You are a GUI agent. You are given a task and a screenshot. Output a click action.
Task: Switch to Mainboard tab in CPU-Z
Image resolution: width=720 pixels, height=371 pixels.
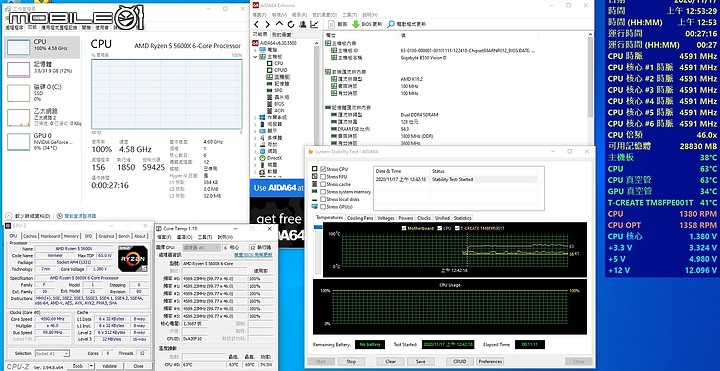coord(50,236)
